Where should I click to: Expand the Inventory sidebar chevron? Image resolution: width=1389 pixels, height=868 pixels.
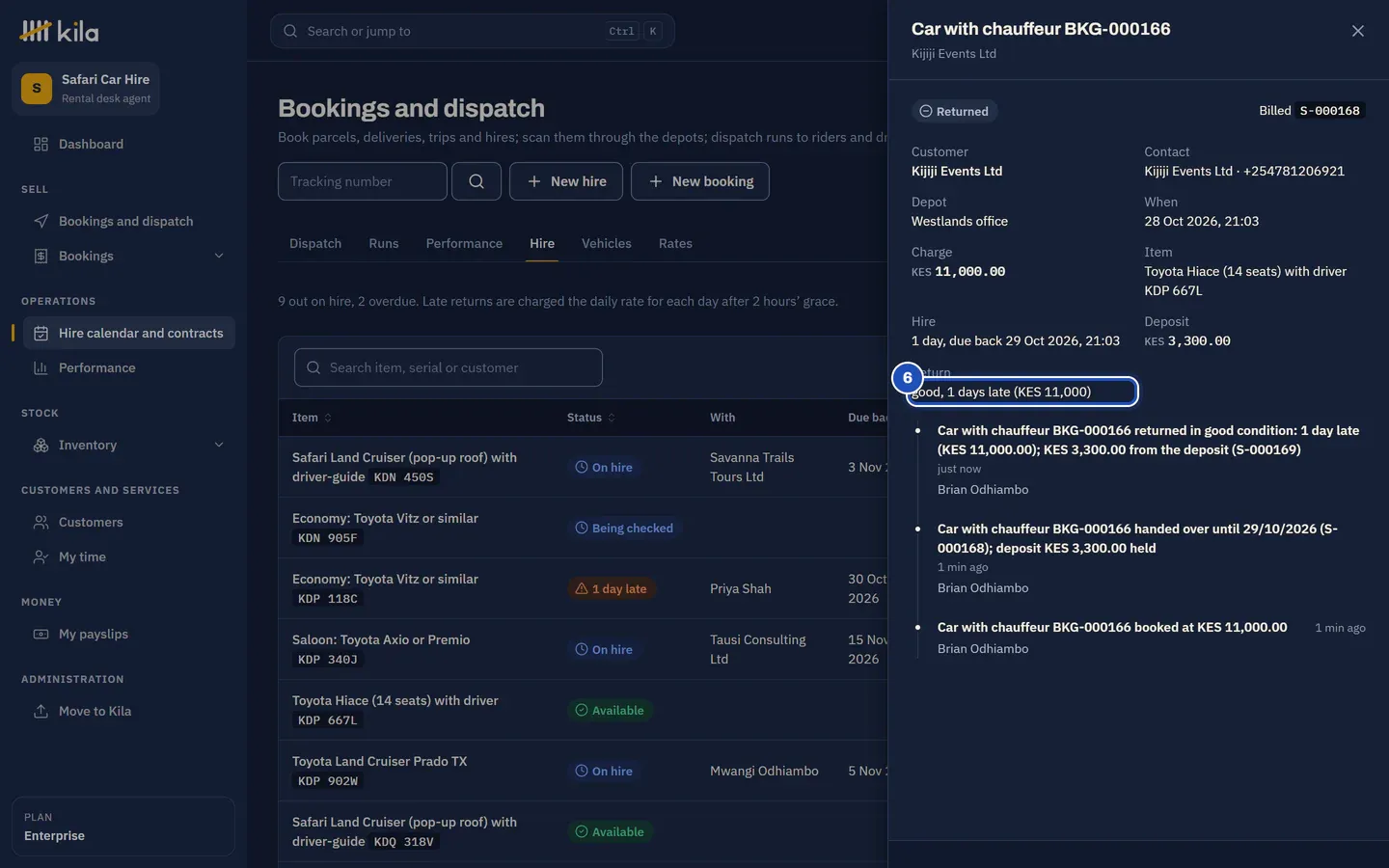[x=219, y=445]
